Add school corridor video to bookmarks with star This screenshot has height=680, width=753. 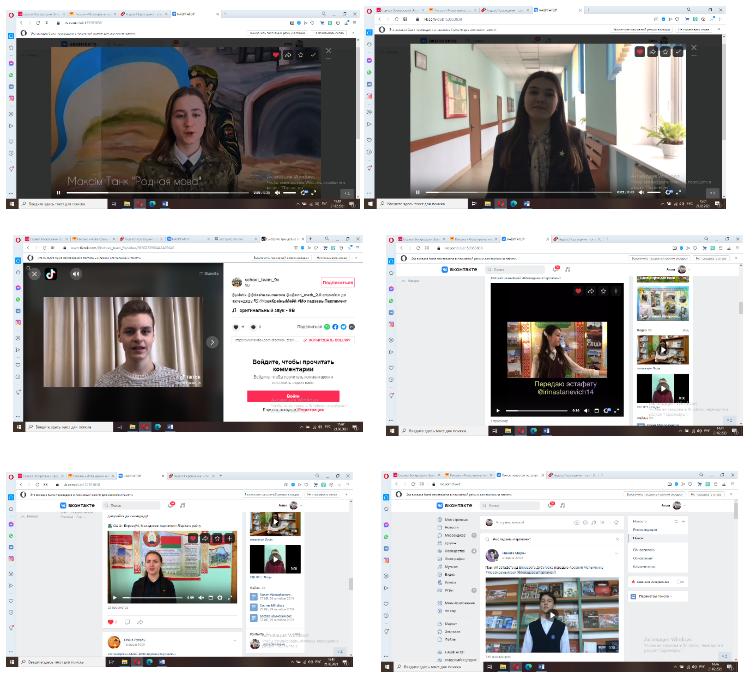click(665, 50)
